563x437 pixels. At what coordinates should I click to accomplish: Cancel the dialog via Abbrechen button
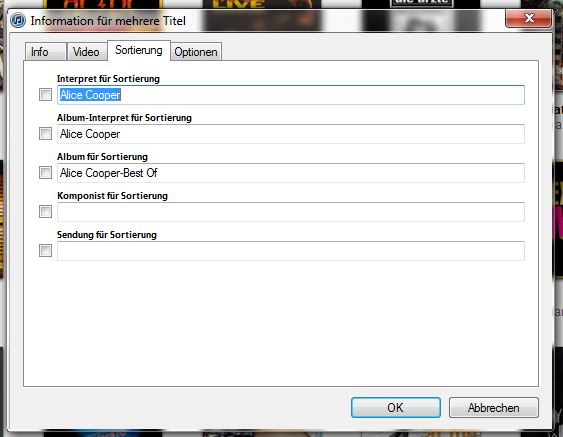[x=494, y=408]
